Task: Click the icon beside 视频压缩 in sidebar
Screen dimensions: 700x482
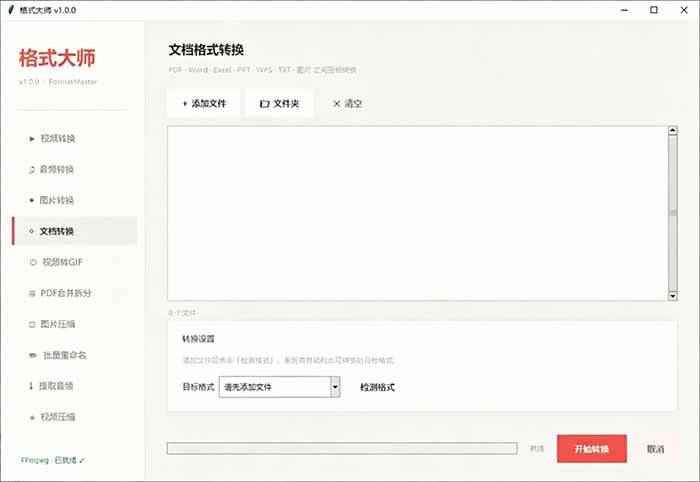Action: click(32, 417)
